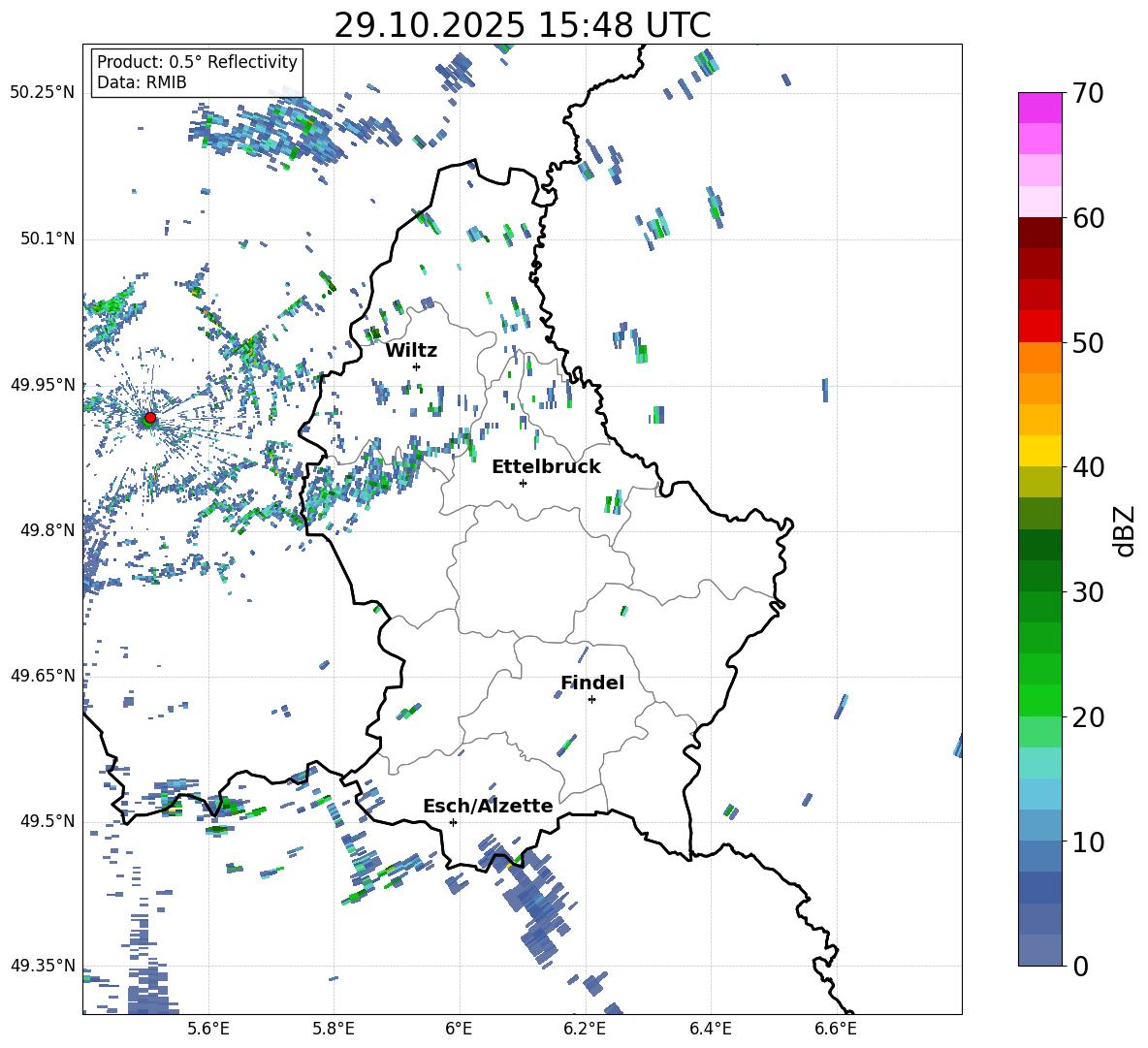The width and height of the screenshot is (1148, 1048).
Task: Click the dBZ colorbar axis label
Action: coord(1124,530)
